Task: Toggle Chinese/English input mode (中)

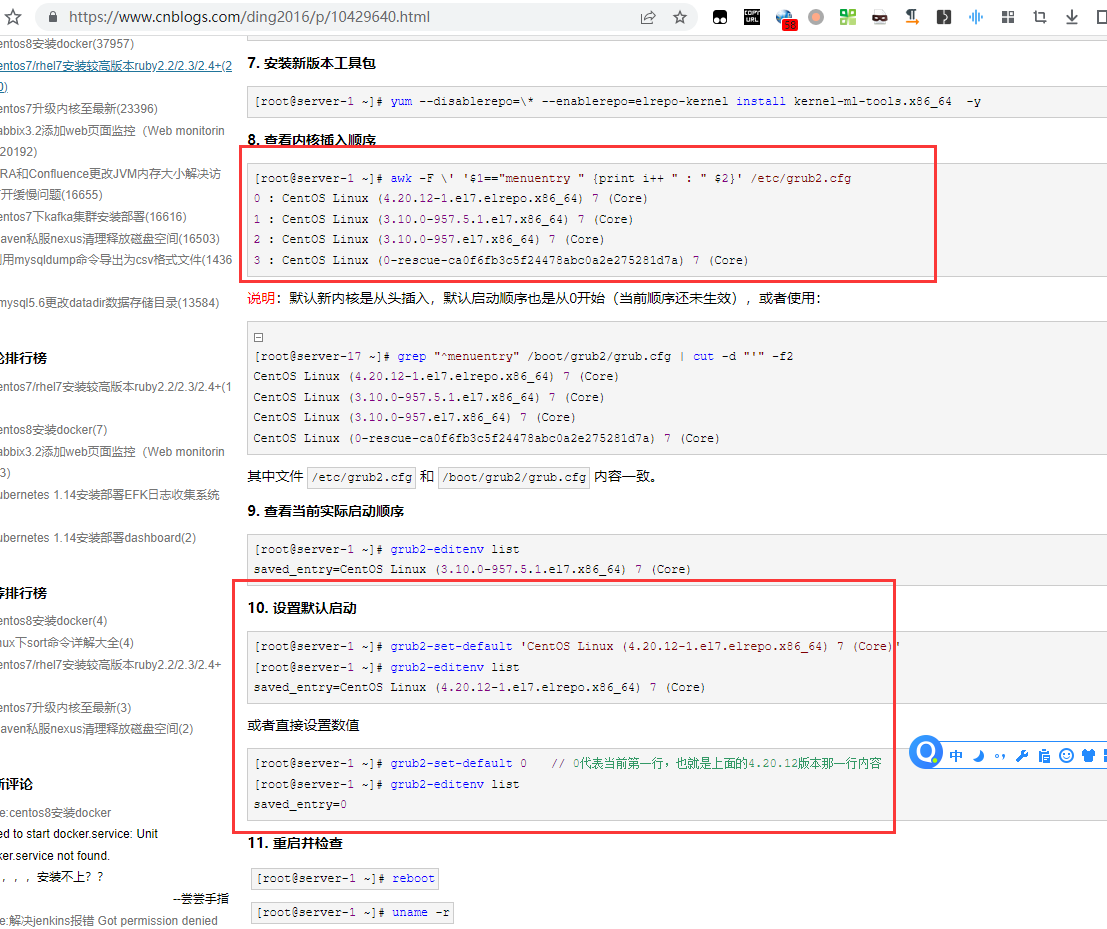Action: pos(956,756)
